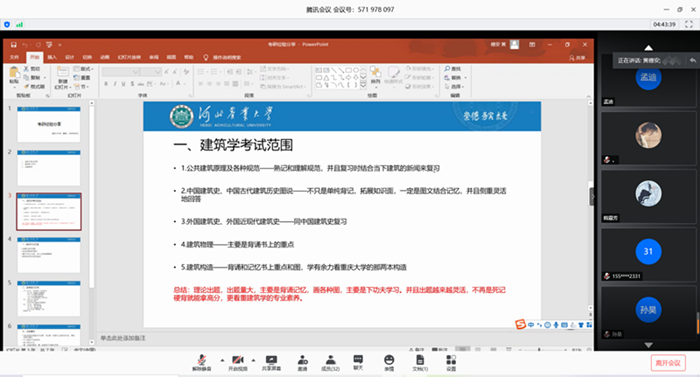Screen dimensions: 700x377
Task: Open the Chat panel icon
Action: 358,362
